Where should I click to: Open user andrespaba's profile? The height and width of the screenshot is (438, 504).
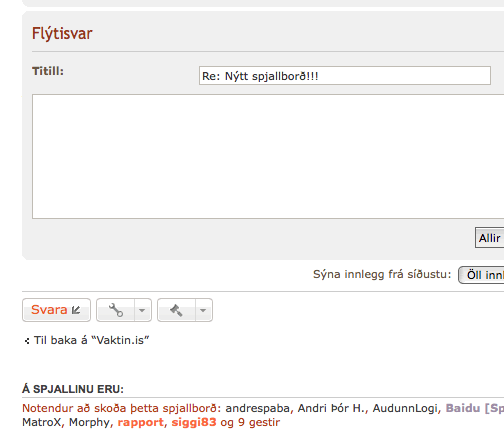(x=258, y=408)
